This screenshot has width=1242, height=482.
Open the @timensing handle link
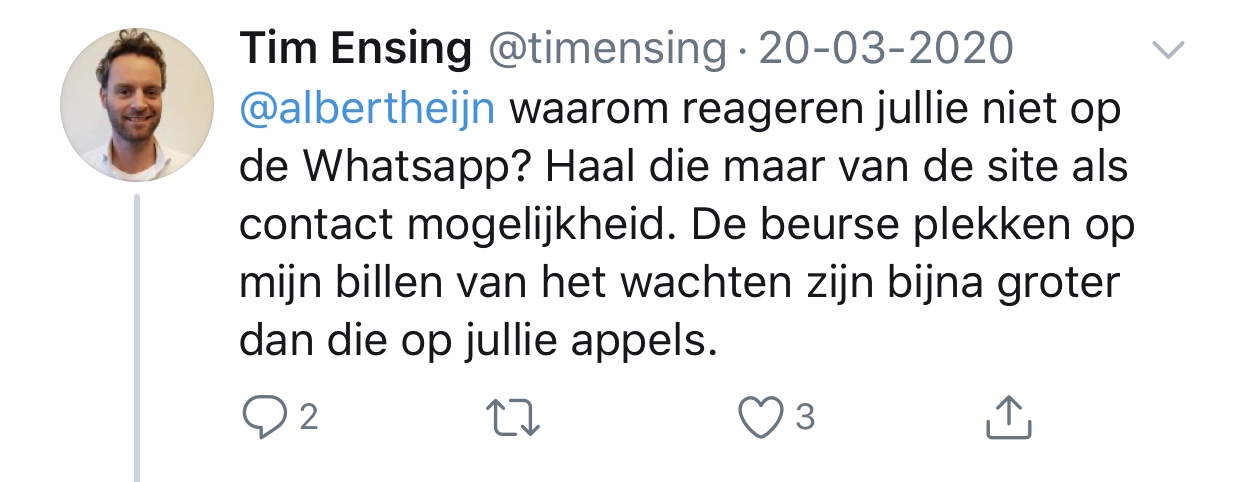(607, 48)
